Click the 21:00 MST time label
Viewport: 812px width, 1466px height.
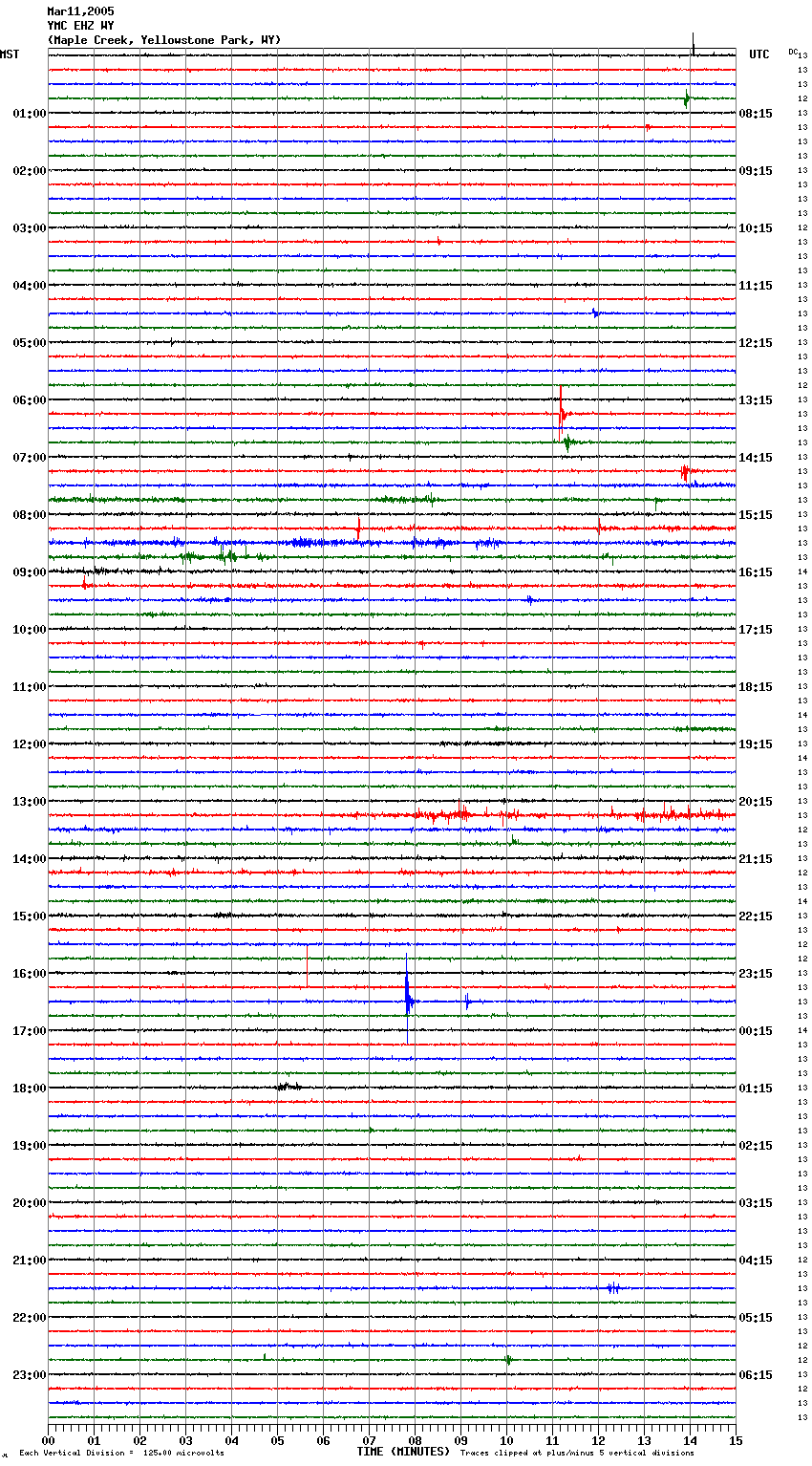coord(30,1261)
